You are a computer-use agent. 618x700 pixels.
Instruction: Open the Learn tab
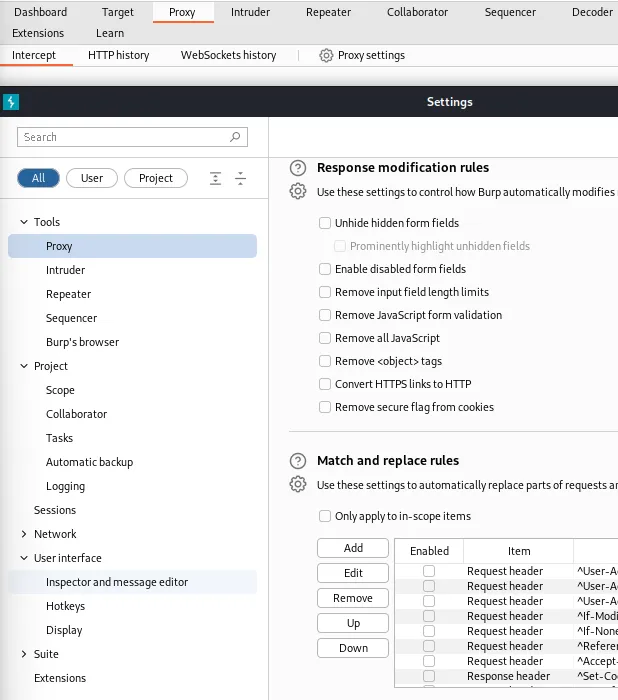(110, 33)
